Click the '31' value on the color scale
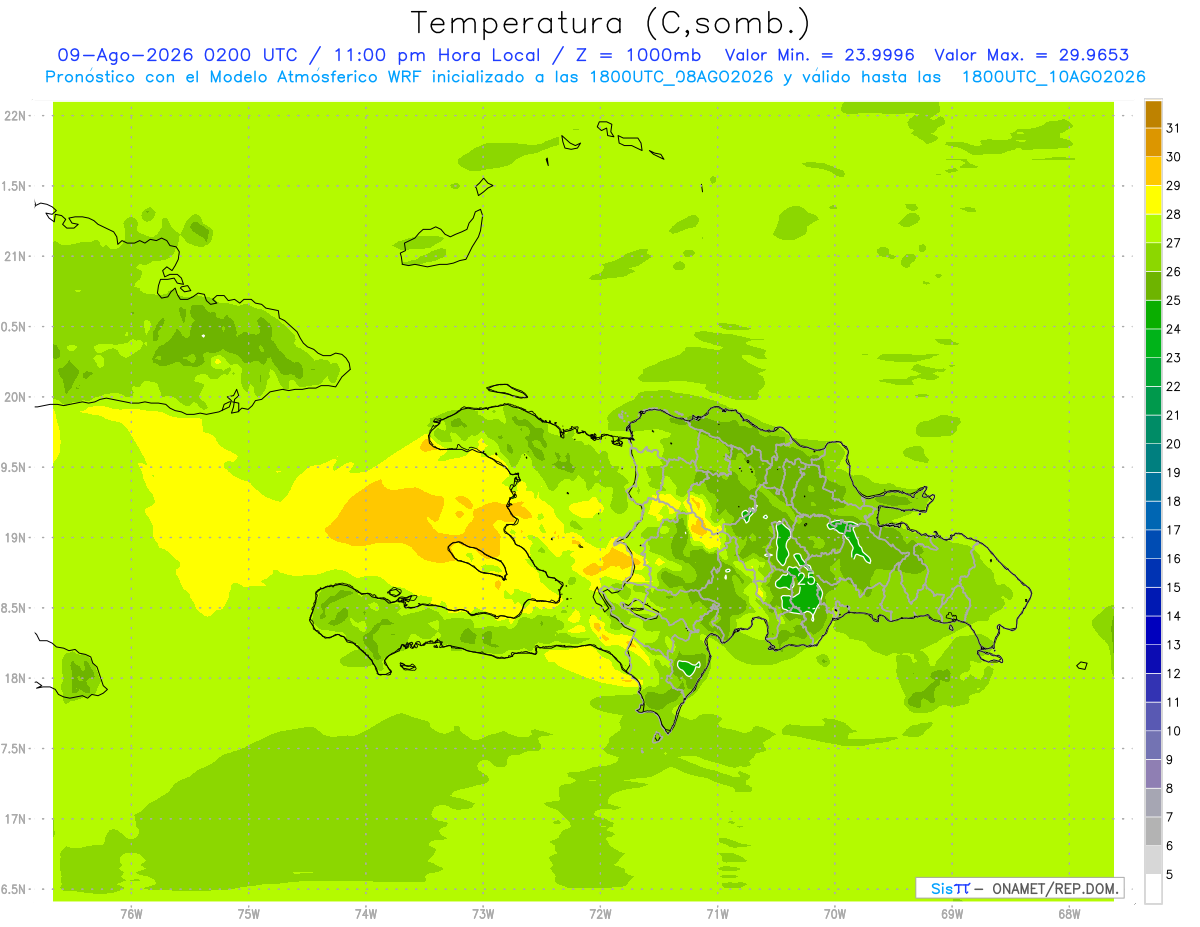The width and height of the screenshot is (1200, 927). click(1174, 128)
